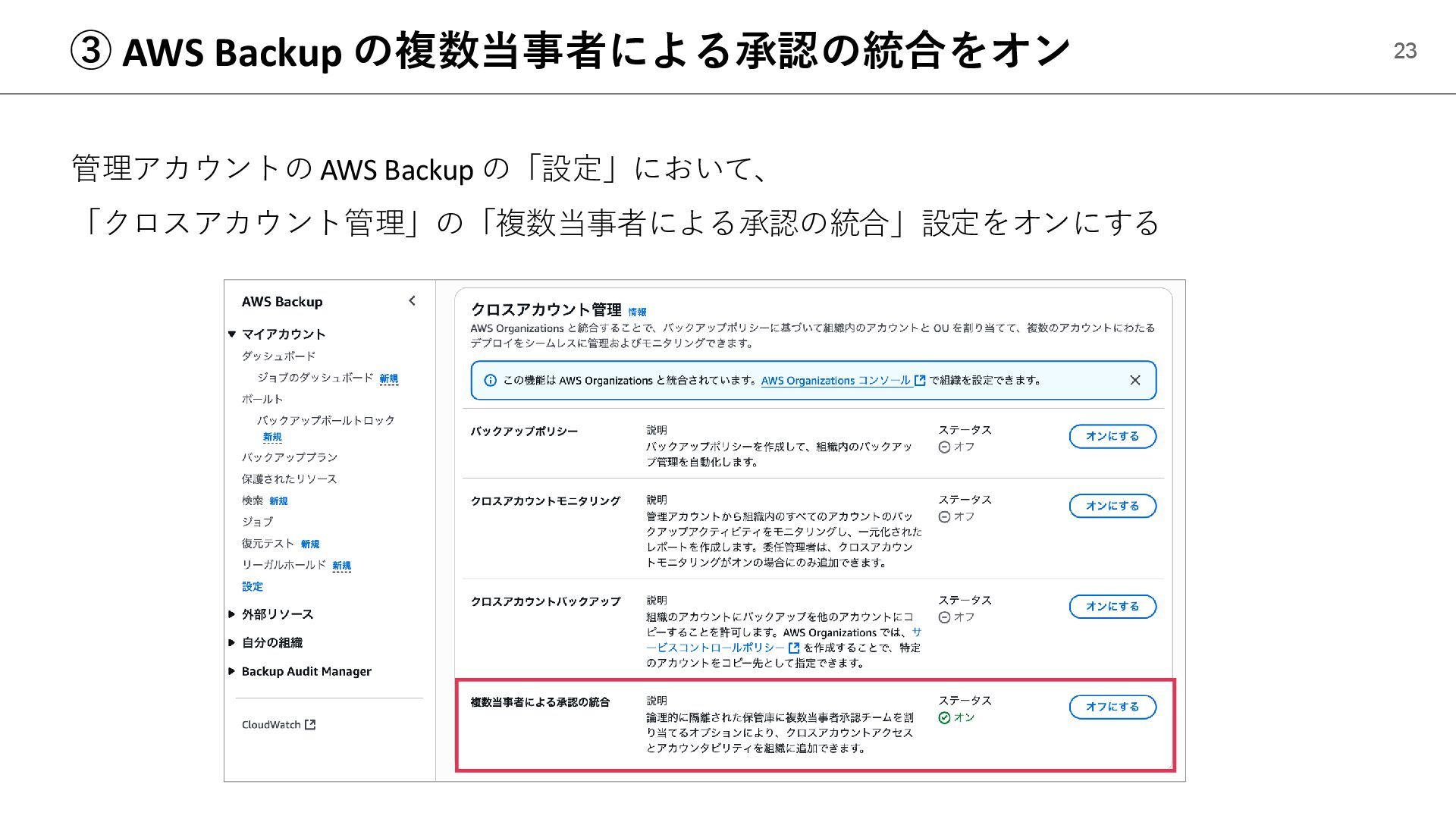
Task: Click the info circle icon in banner
Action: (x=491, y=381)
